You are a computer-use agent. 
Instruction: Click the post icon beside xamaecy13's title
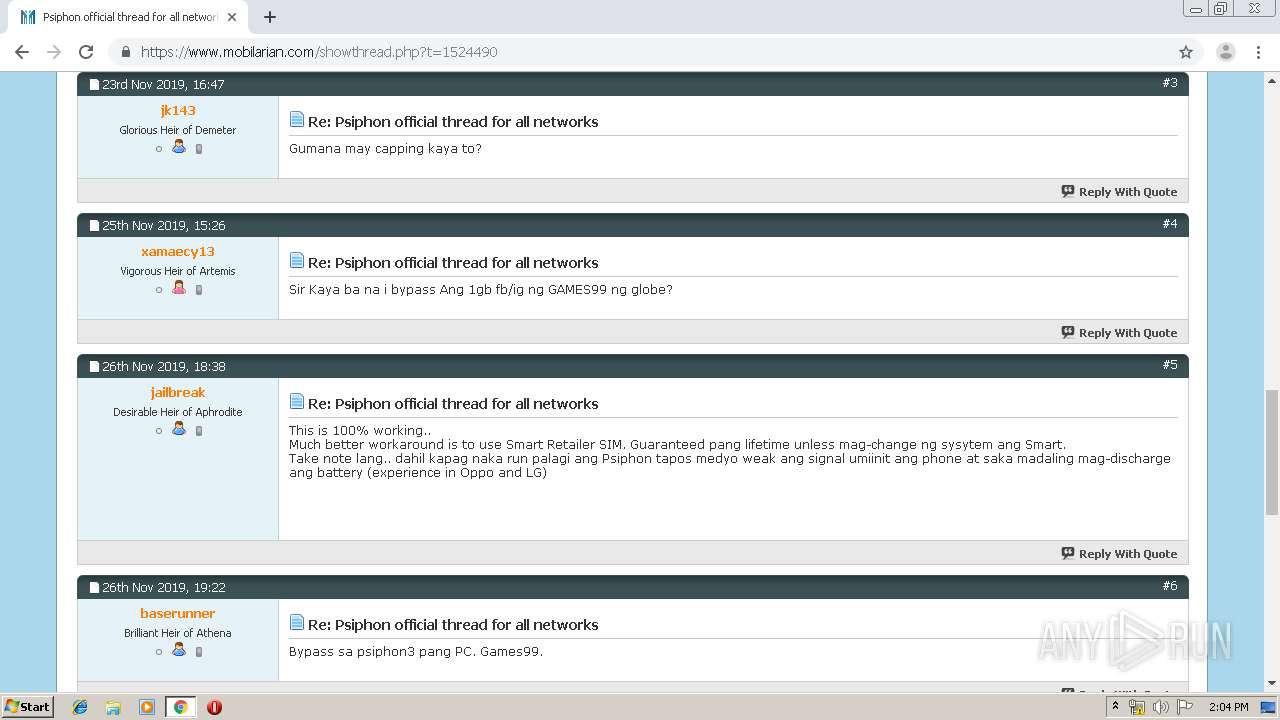coord(297,260)
